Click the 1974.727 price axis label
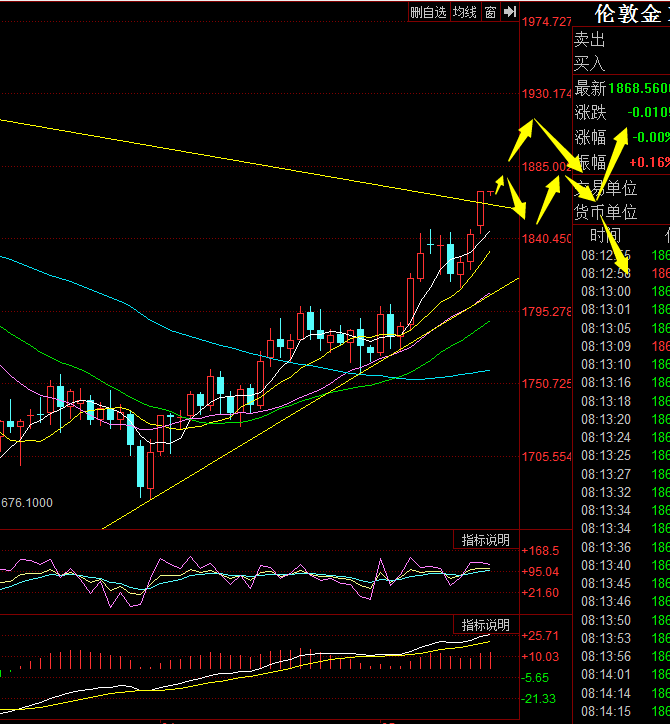The width and height of the screenshot is (670, 724). point(547,22)
